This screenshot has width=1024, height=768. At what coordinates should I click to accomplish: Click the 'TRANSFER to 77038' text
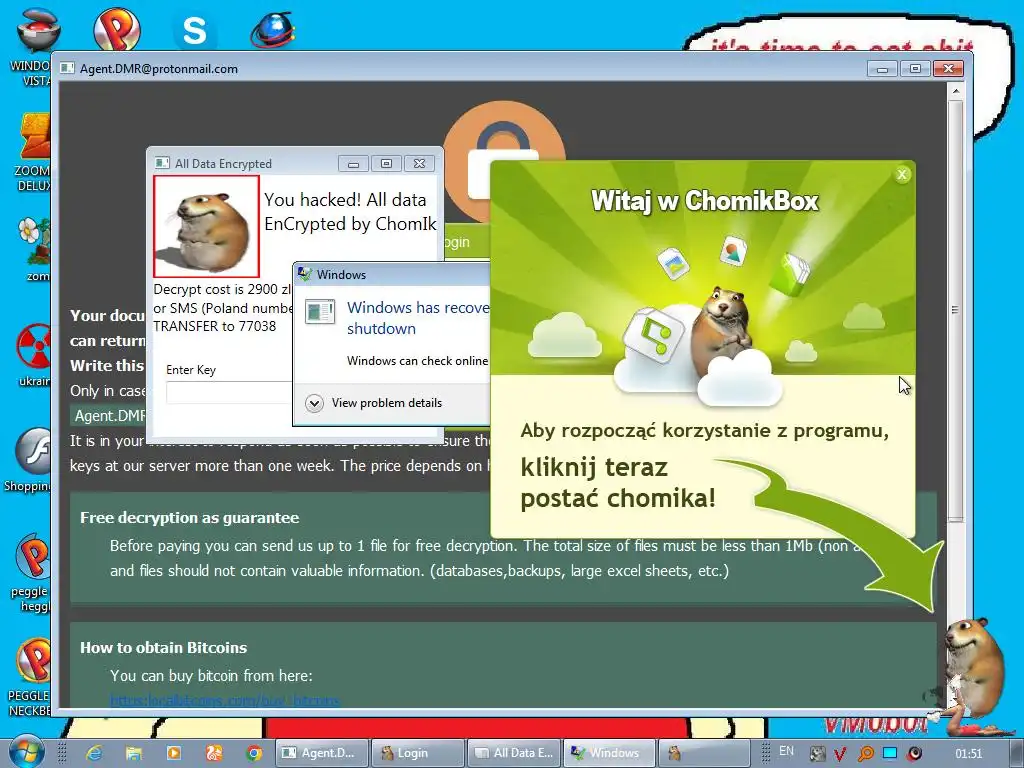click(x=215, y=326)
